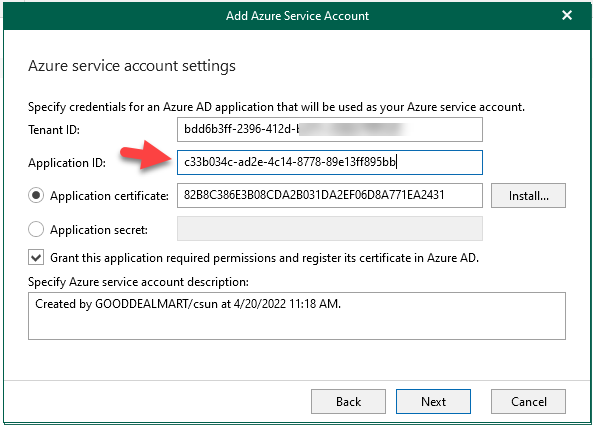Cancel the Azure service account wizard

(528, 402)
